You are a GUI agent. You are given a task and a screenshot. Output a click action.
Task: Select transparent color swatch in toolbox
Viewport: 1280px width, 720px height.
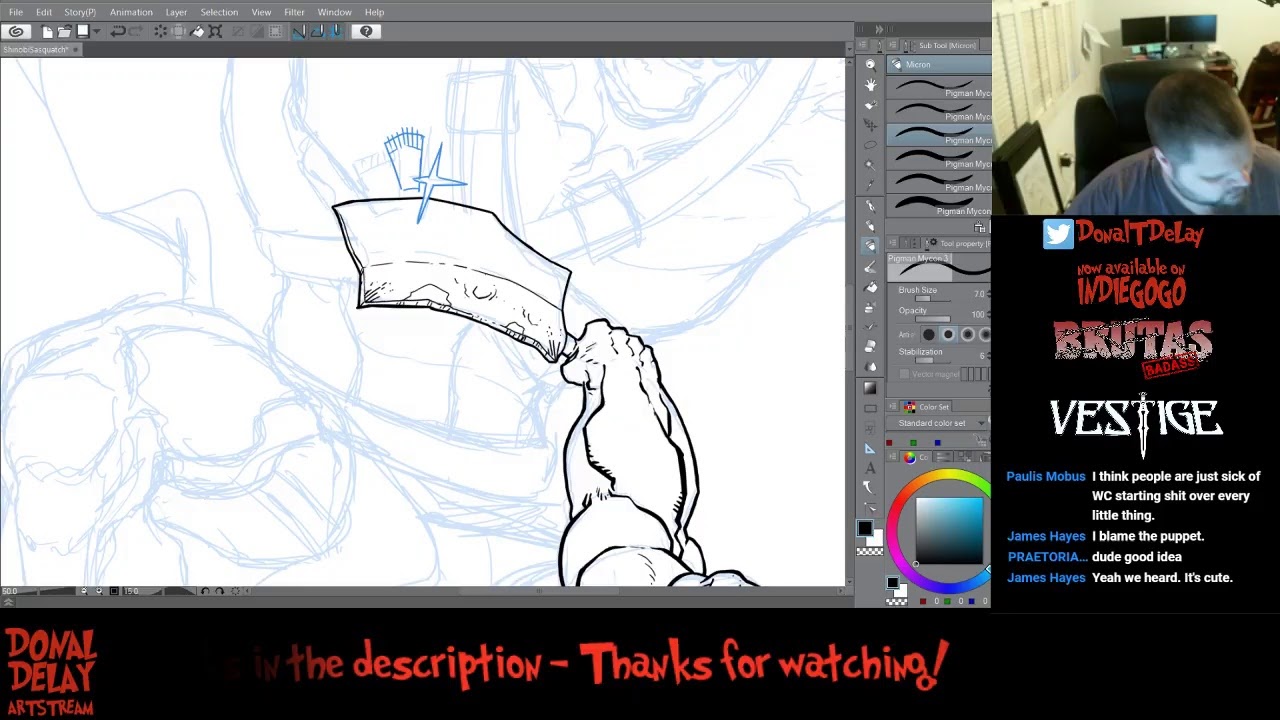(870, 551)
